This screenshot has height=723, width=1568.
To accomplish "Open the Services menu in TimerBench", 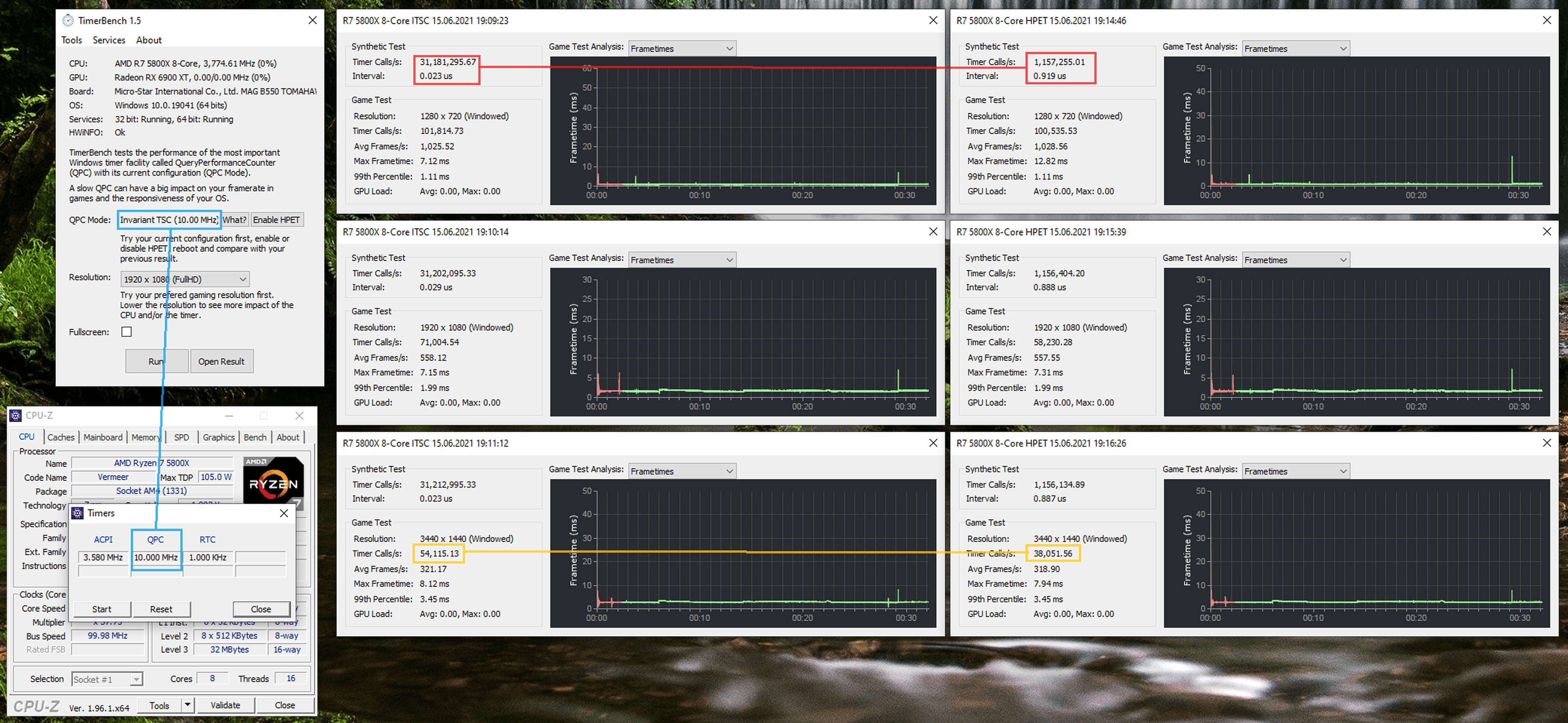I will click(109, 40).
